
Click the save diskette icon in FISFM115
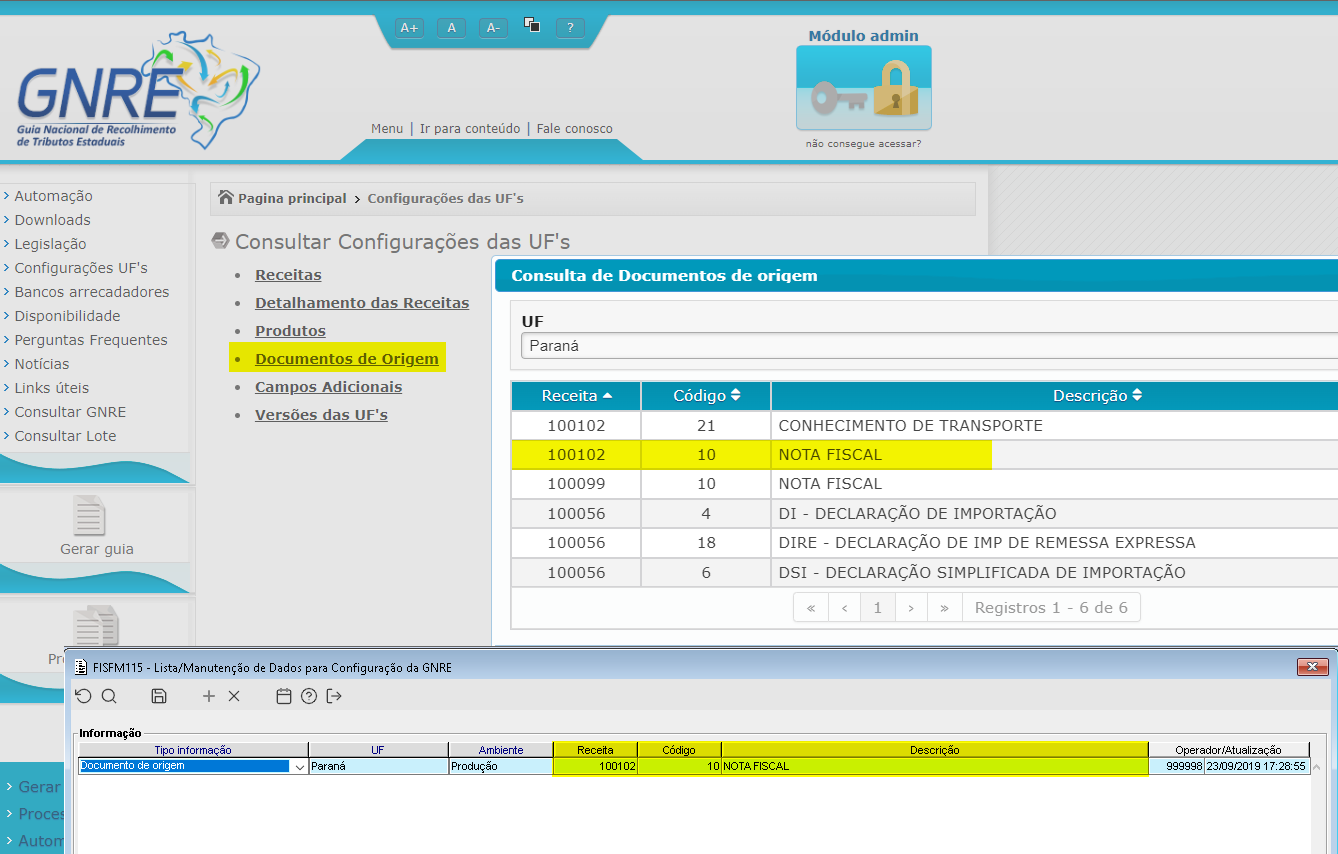158,696
